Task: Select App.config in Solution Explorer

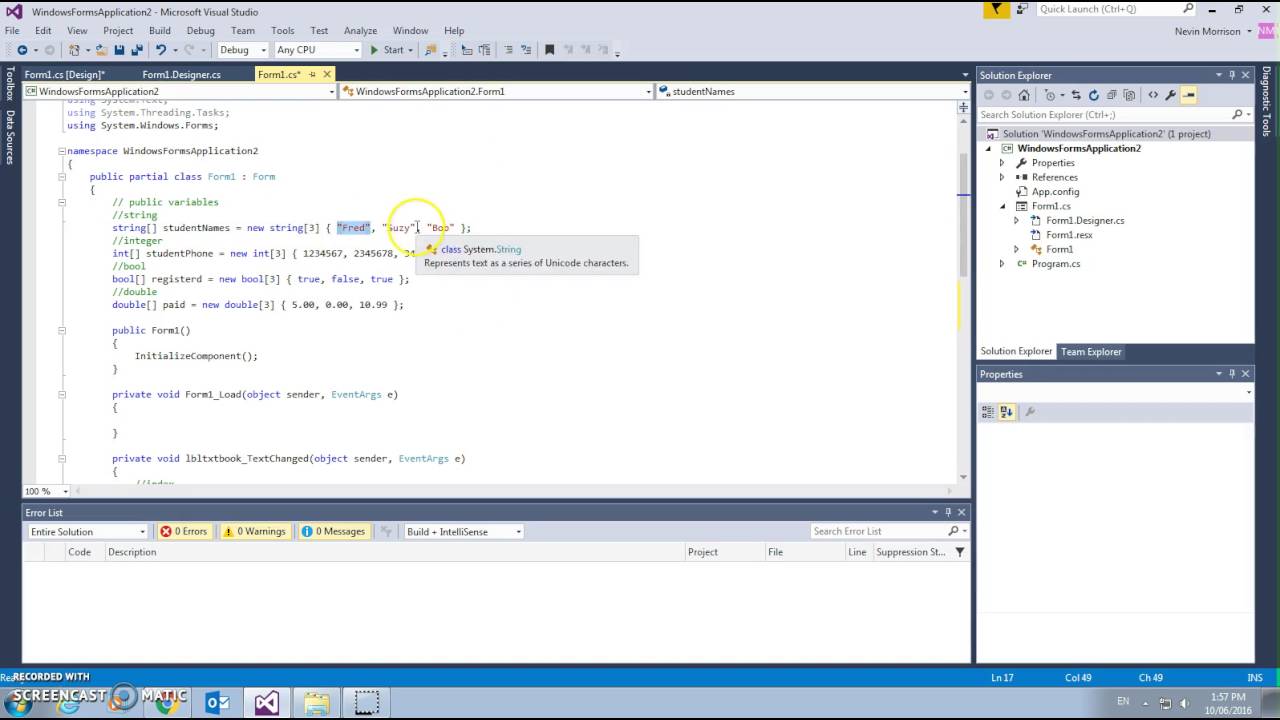Action: pos(1055,192)
